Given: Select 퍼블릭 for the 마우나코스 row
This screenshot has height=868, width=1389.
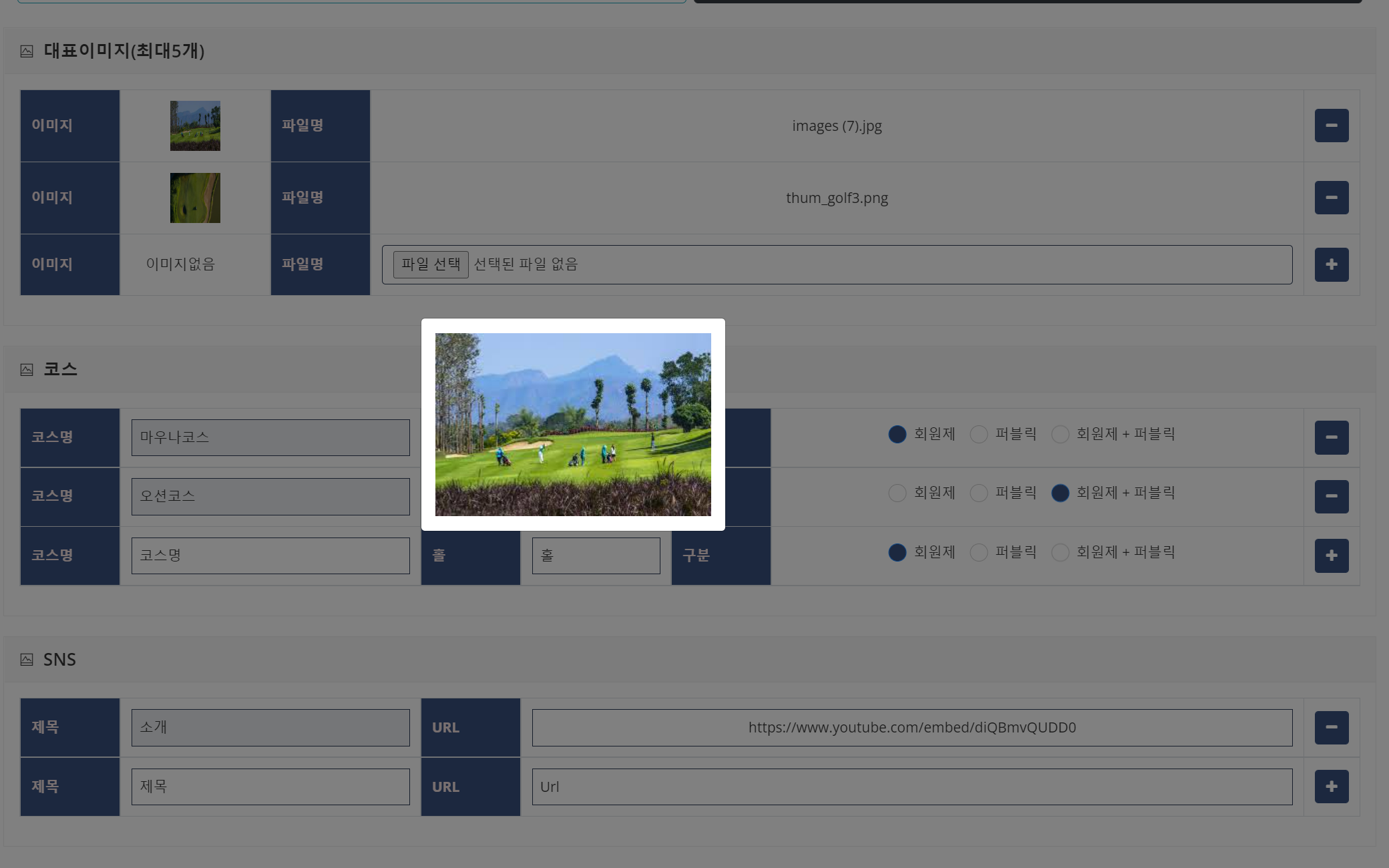Looking at the screenshot, I should 979,435.
